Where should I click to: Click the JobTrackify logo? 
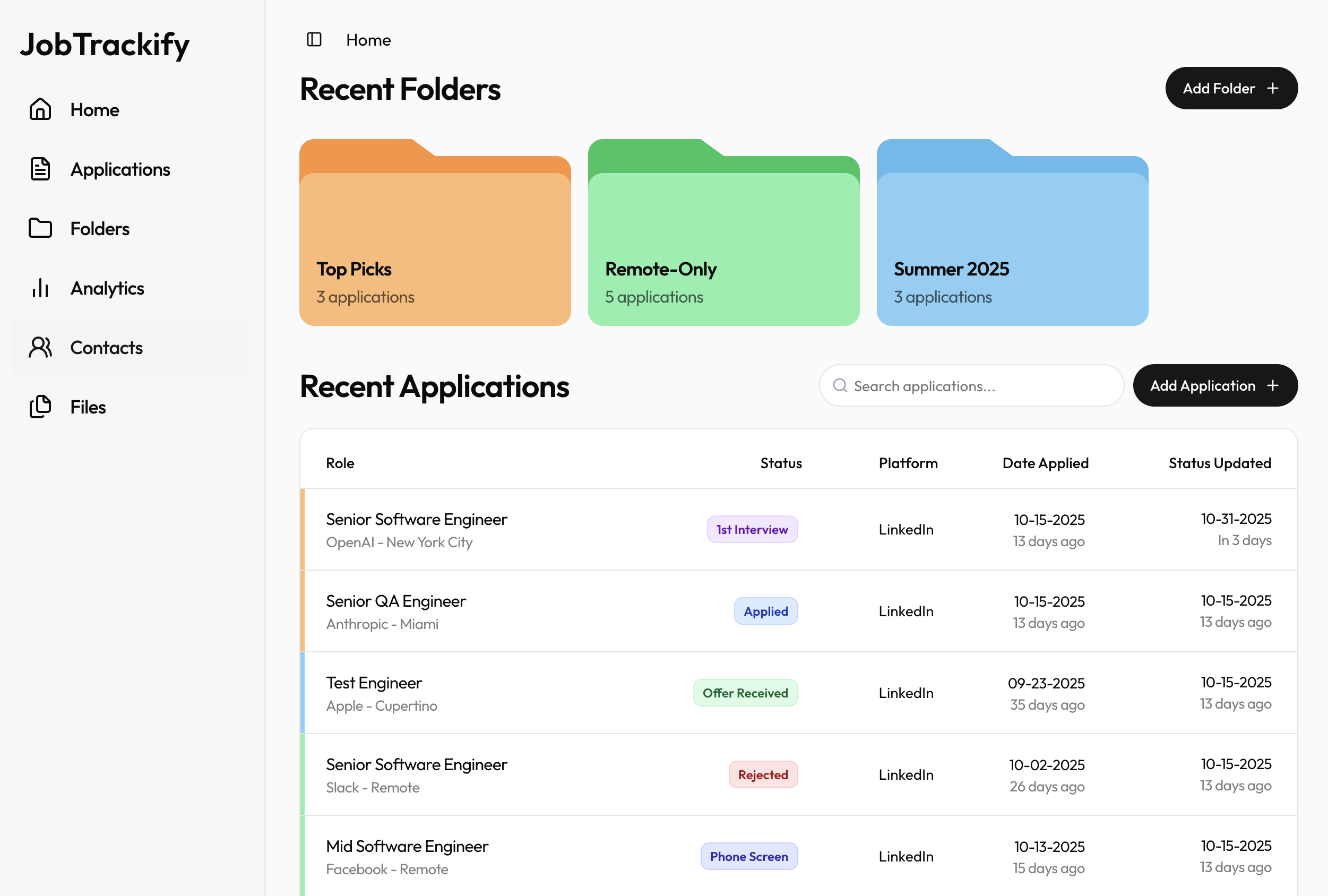[105, 45]
